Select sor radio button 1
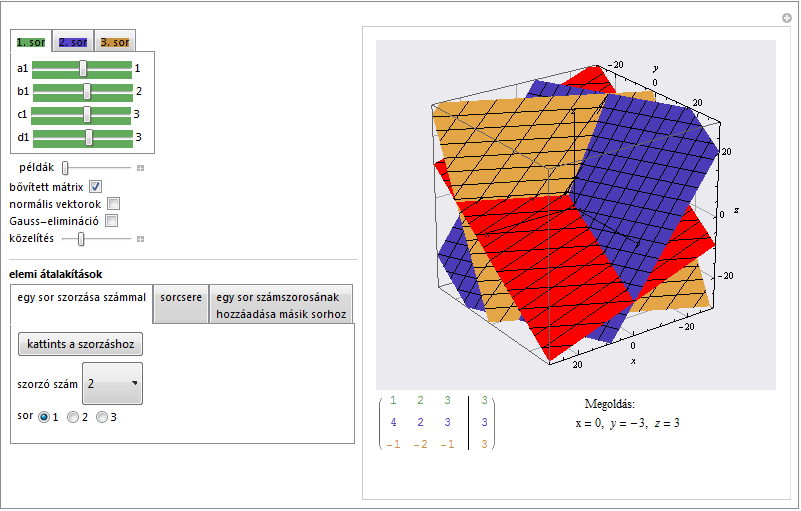The height and width of the screenshot is (511, 801). [x=44, y=417]
